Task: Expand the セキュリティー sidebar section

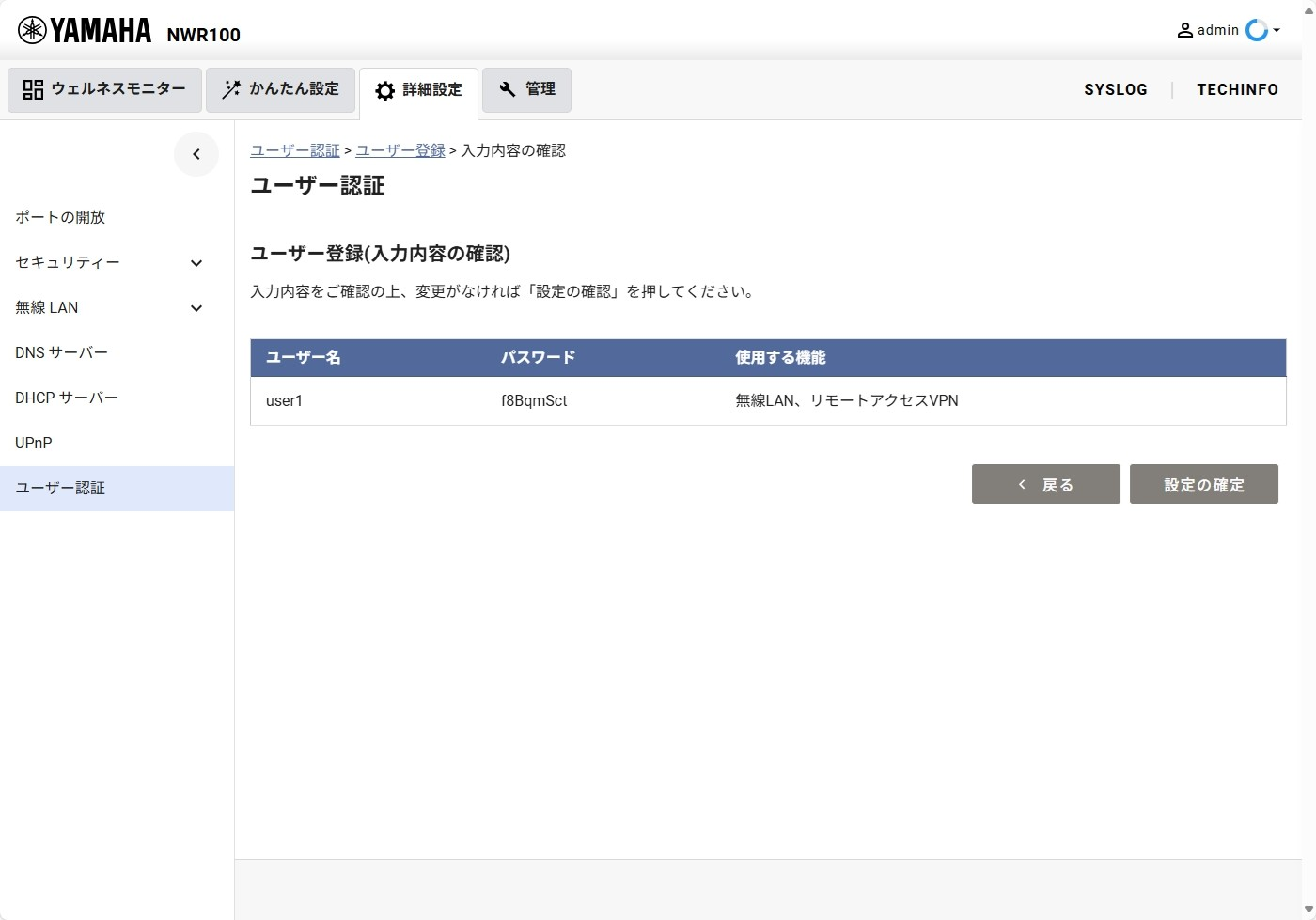Action: pyautogui.click(x=196, y=263)
